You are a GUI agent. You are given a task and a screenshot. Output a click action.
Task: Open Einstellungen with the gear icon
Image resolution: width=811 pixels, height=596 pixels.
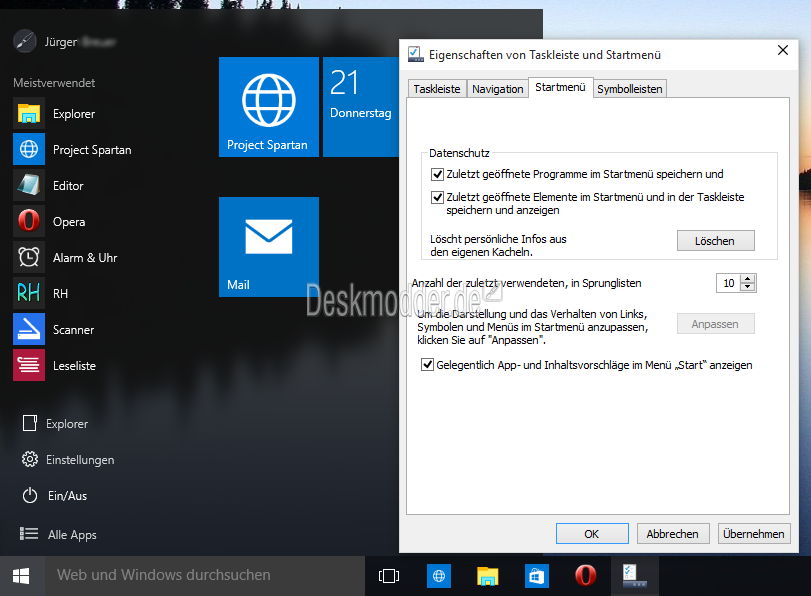pos(67,459)
